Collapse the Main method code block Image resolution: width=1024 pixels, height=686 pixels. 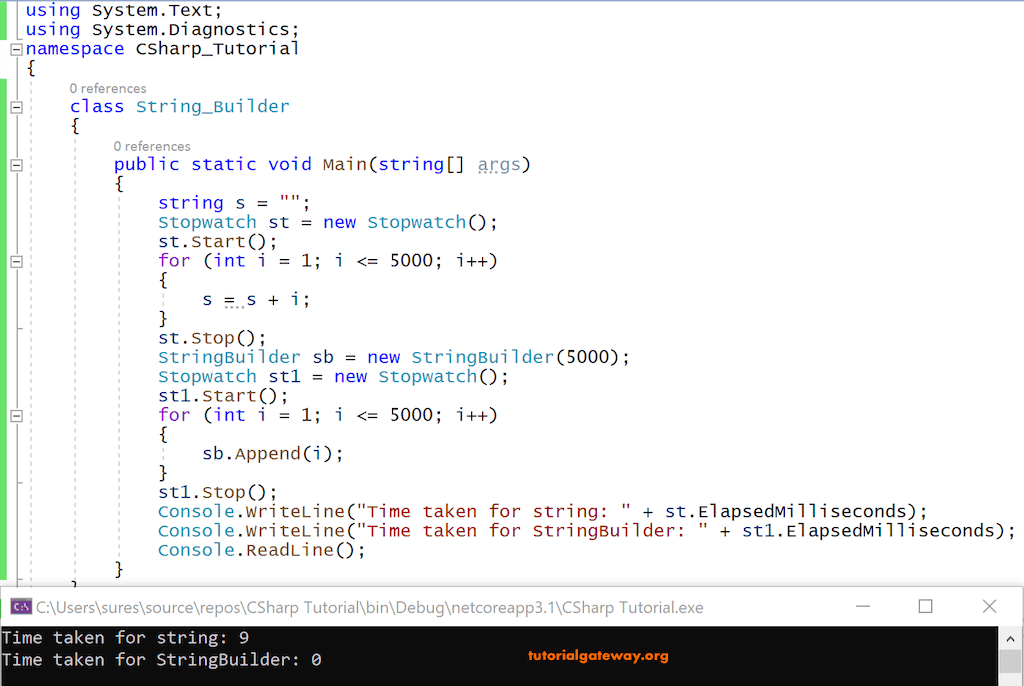click(14, 164)
